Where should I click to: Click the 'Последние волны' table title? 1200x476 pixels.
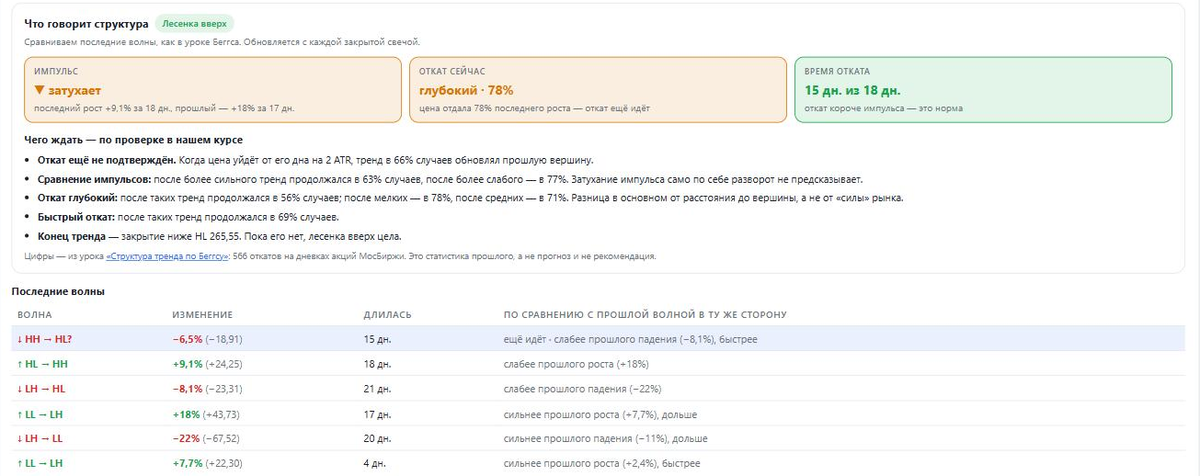tap(58, 291)
